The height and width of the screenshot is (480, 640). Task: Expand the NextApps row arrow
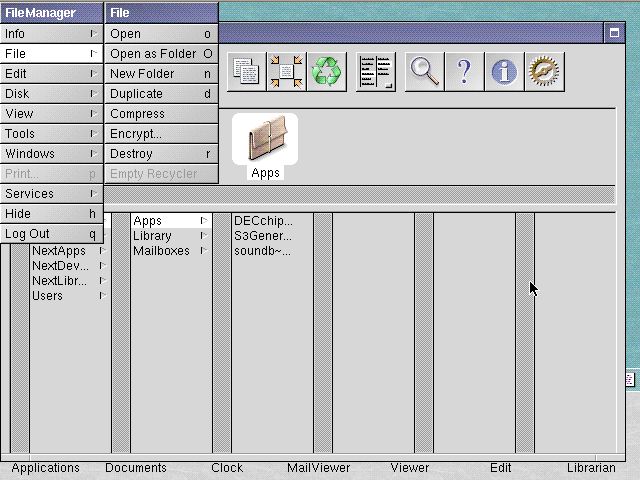[x=103, y=251]
